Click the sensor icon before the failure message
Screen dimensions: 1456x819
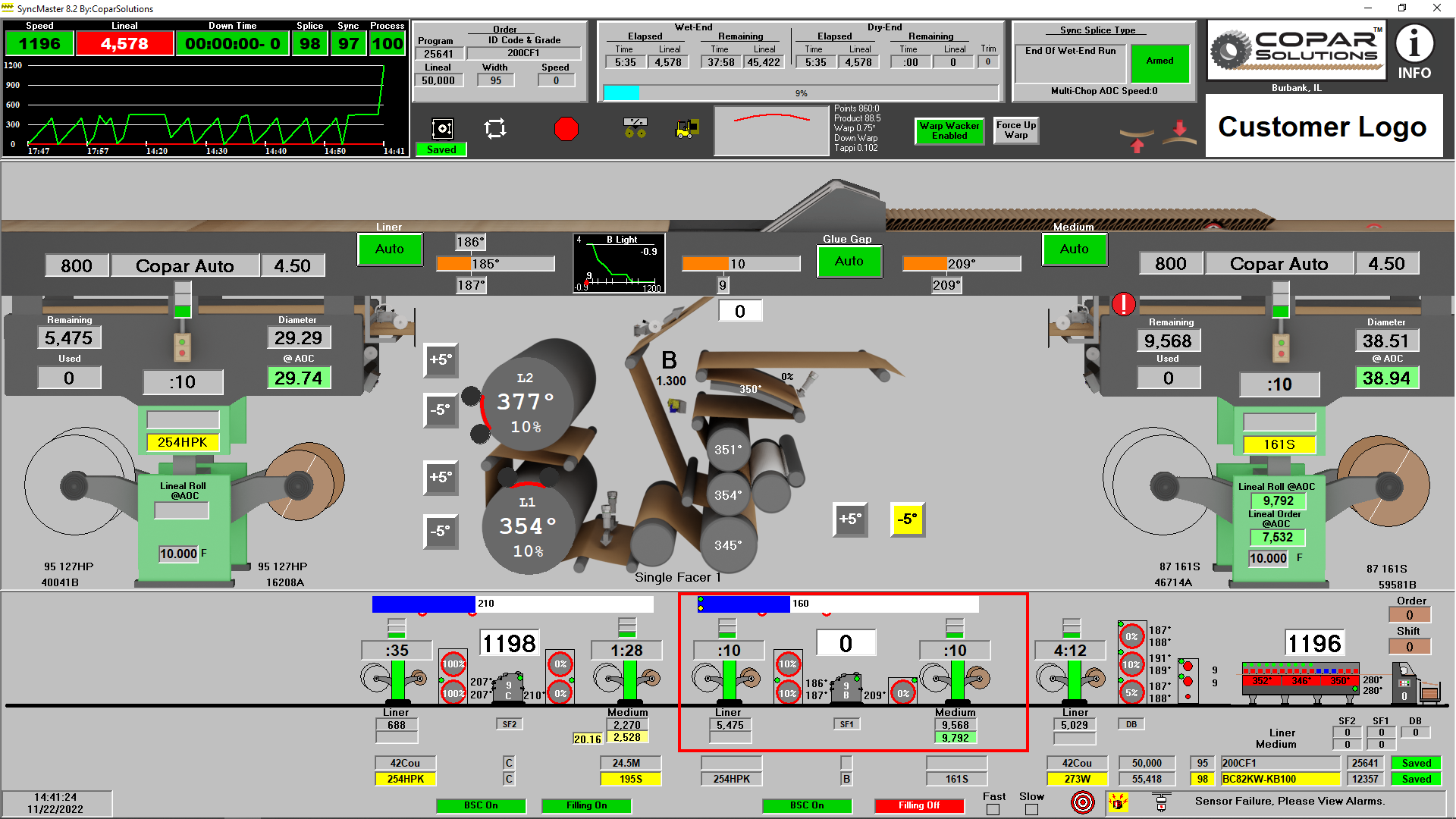[1160, 802]
